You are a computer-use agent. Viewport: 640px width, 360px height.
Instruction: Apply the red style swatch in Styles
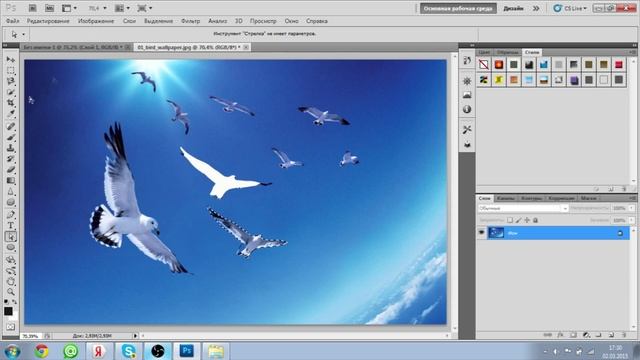[x=619, y=64]
